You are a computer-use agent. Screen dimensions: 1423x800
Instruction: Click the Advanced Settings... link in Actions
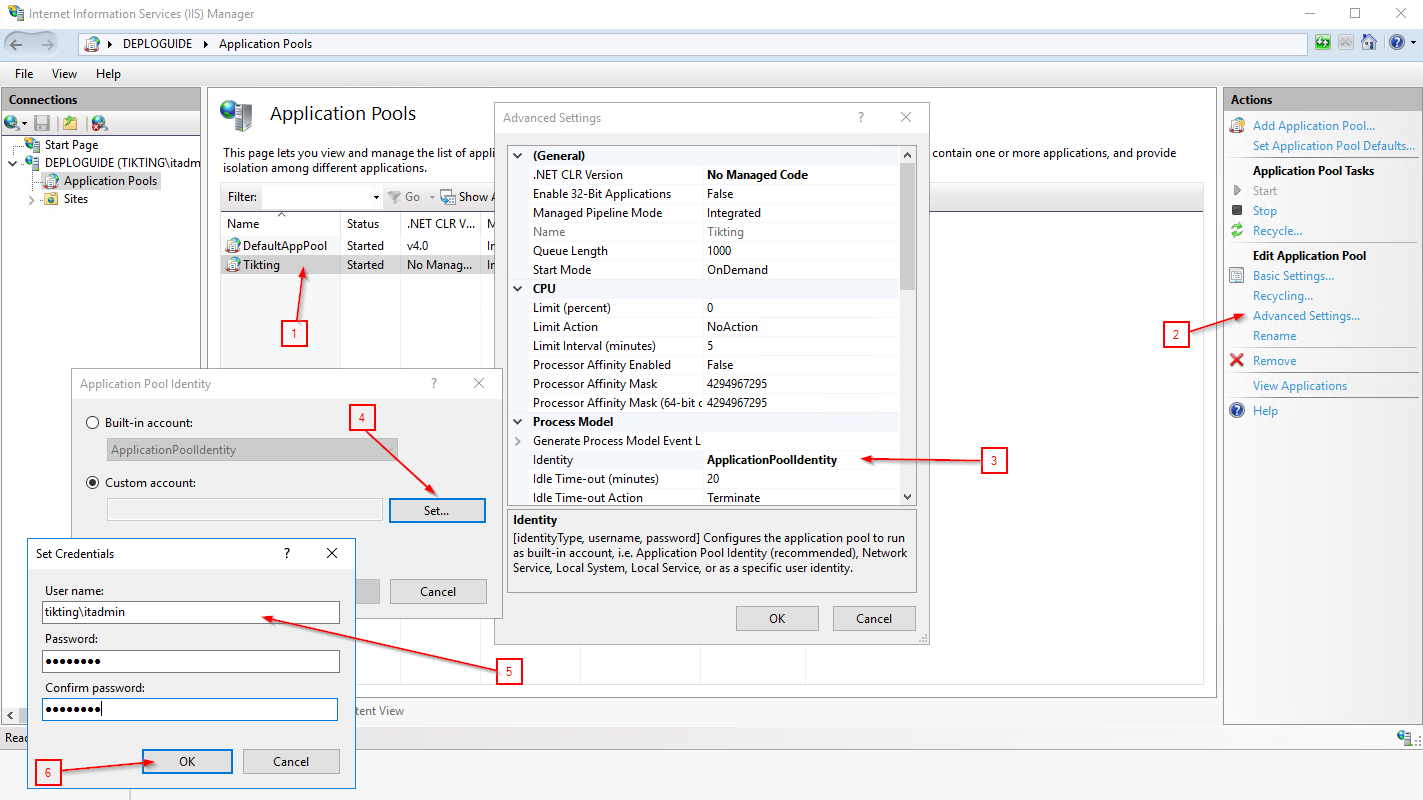click(1306, 316)
